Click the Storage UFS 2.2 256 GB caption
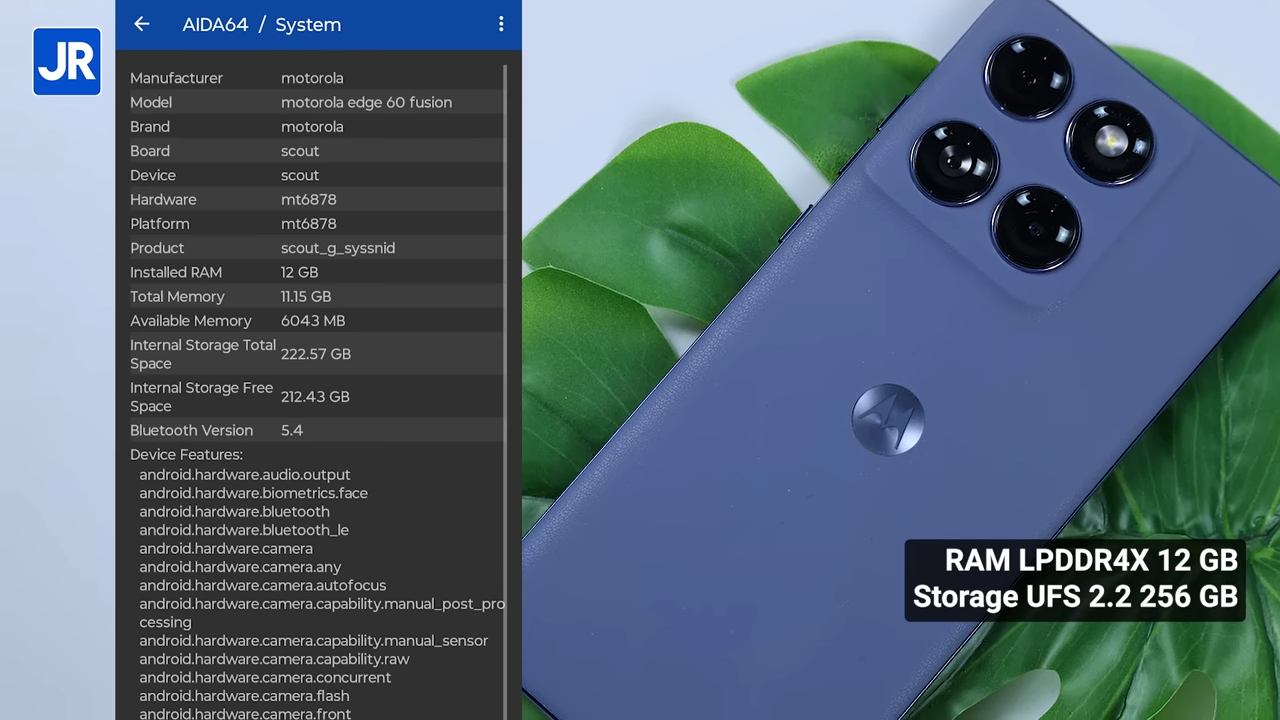Viewport: 1280px width, 720px height. [1075, 597]
